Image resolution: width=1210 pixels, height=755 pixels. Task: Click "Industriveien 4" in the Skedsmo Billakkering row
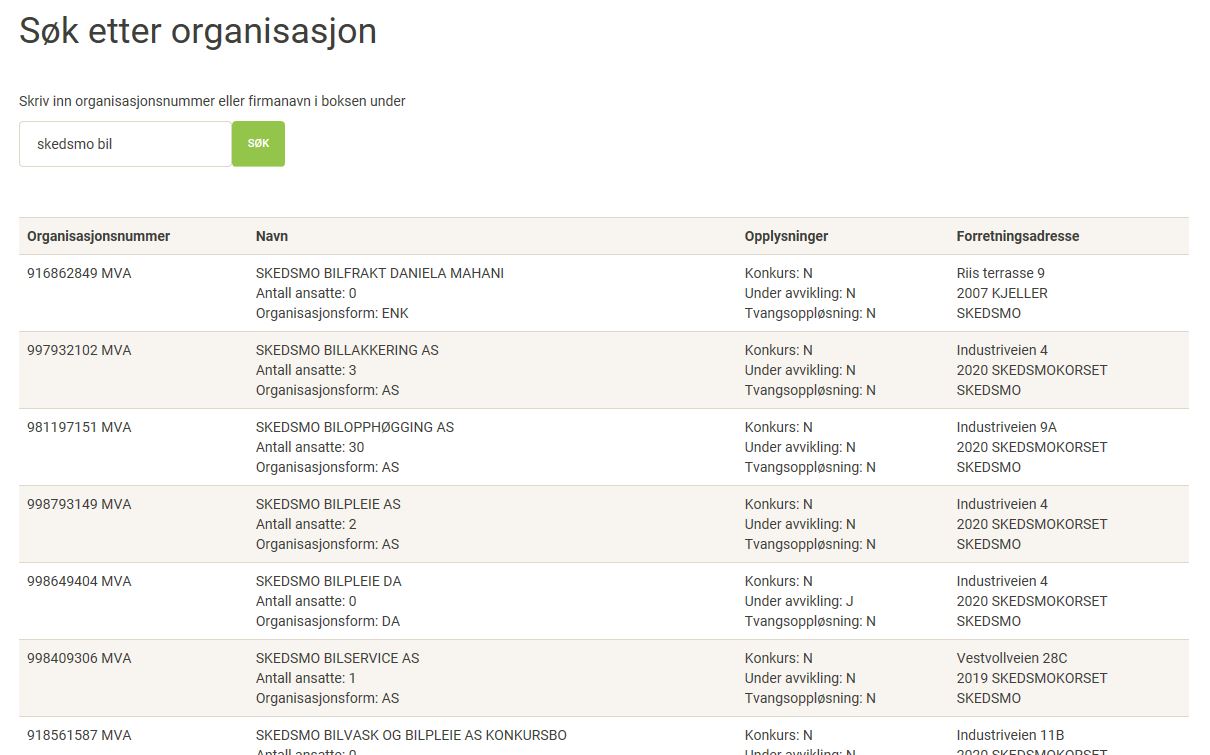coord(1002,350)
